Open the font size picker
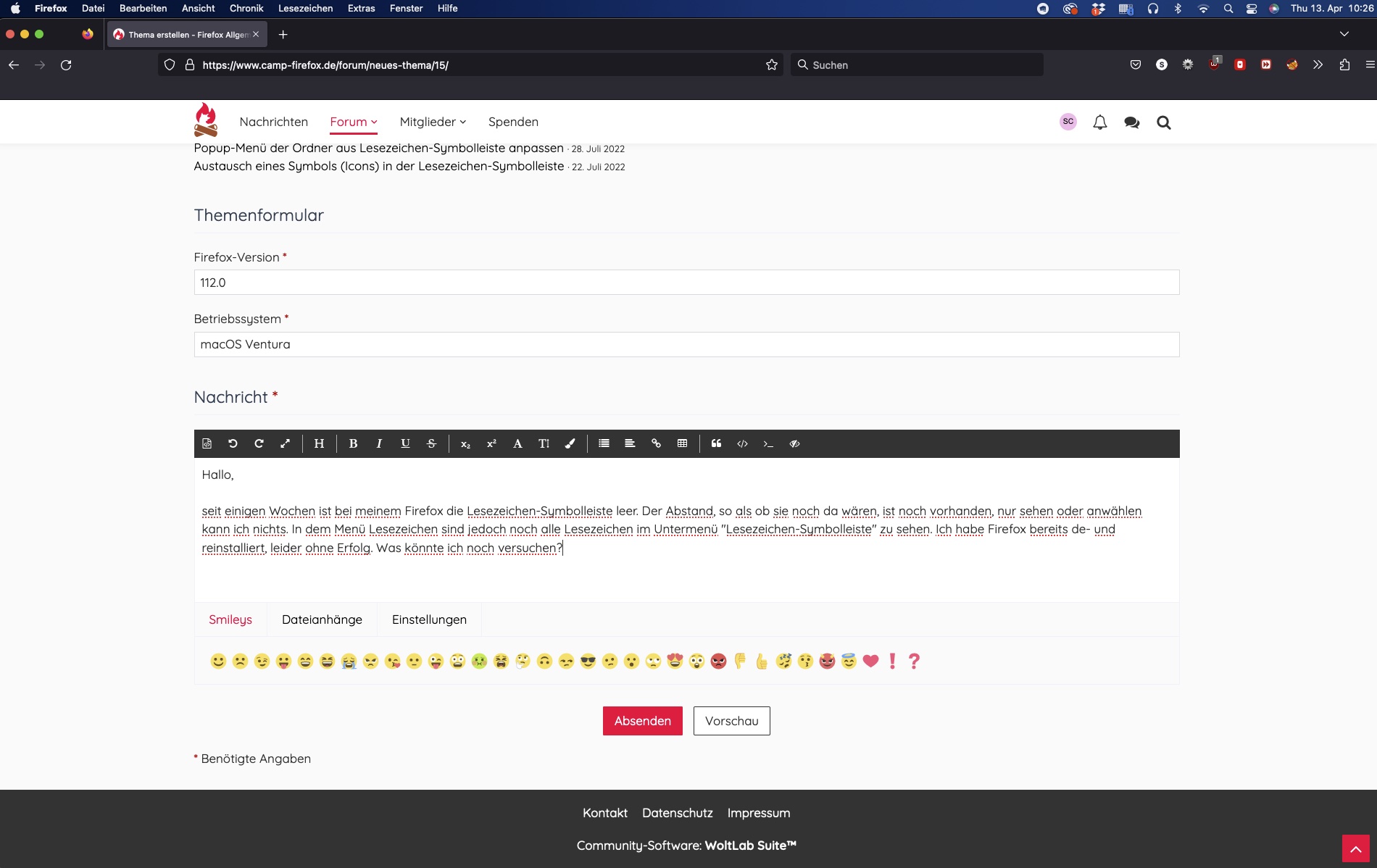 [x=544, y=443]
